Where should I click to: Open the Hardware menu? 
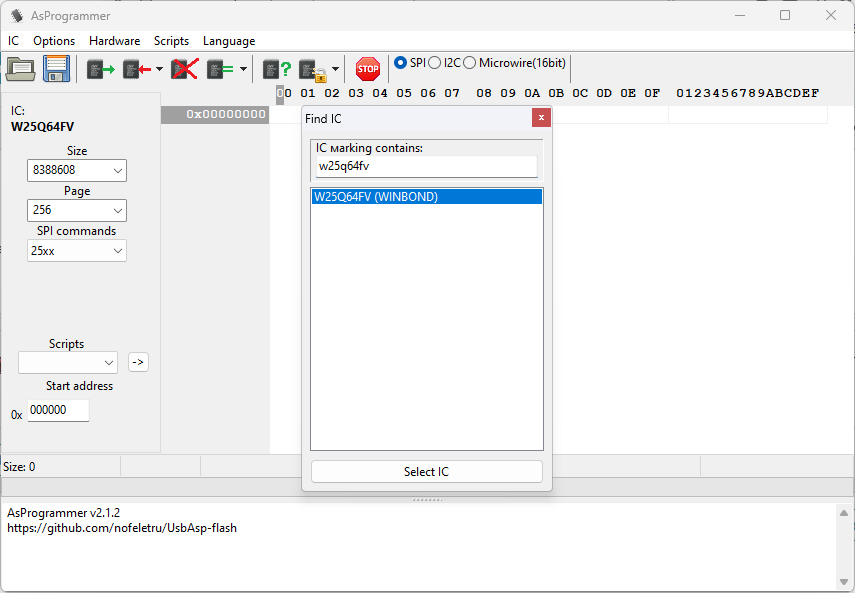click(x=115, y=41)
